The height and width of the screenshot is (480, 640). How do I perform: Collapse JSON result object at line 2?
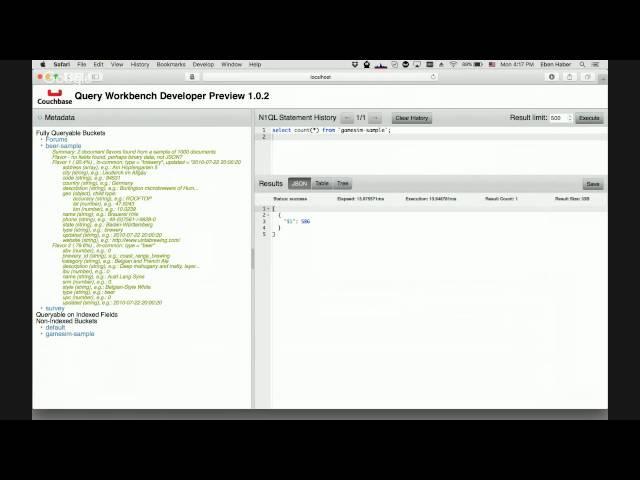tap(268, 215)
